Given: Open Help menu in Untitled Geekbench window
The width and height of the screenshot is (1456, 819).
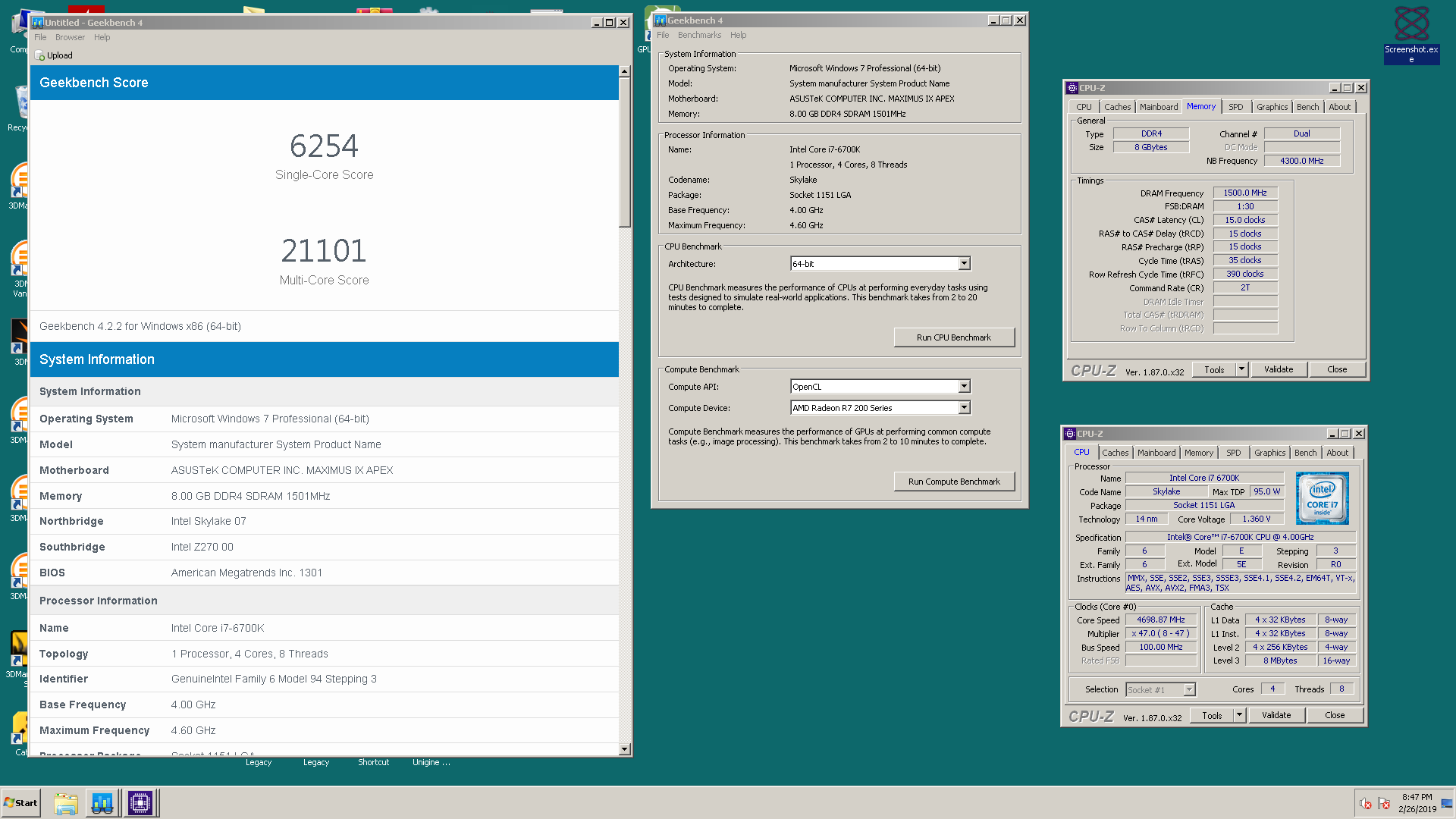Looking at the screenshot, I should 102,37.
